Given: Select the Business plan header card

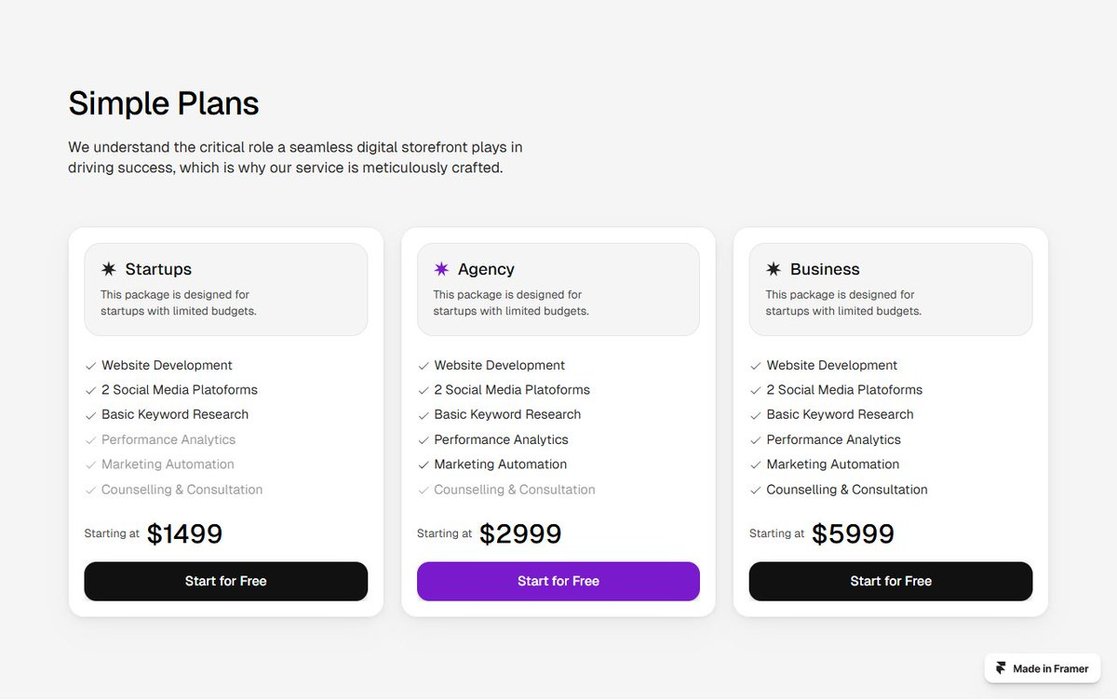Looking at the screenshot, I should pos(890,289).
